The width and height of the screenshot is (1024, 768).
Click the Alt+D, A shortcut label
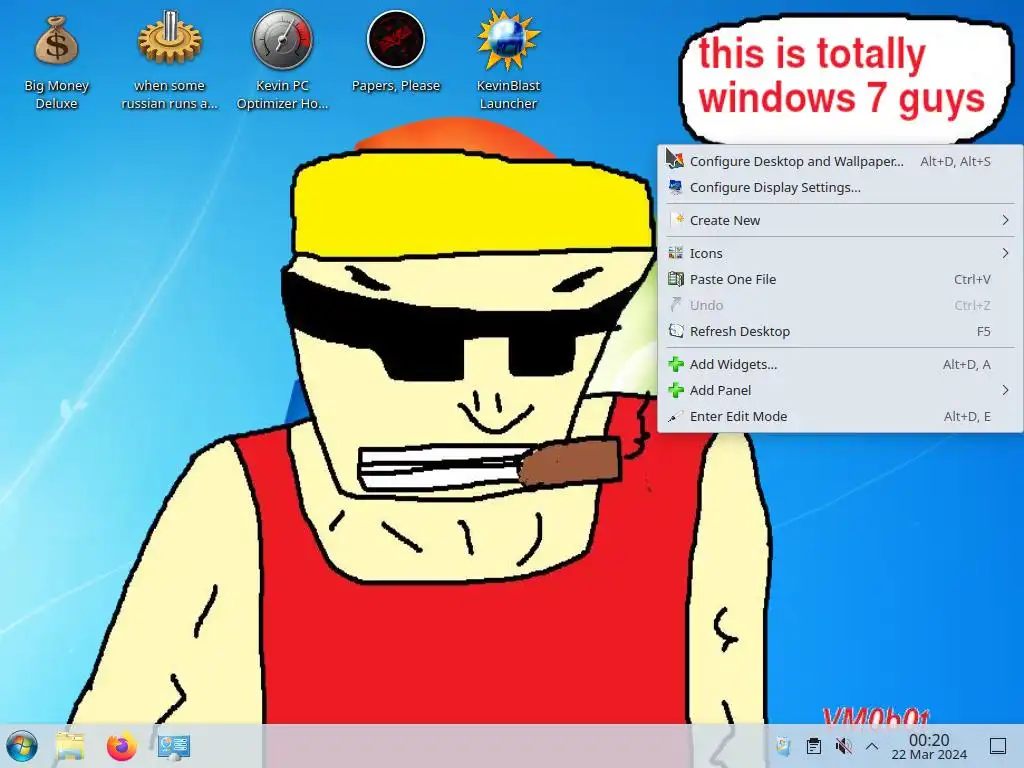(967, 364)
